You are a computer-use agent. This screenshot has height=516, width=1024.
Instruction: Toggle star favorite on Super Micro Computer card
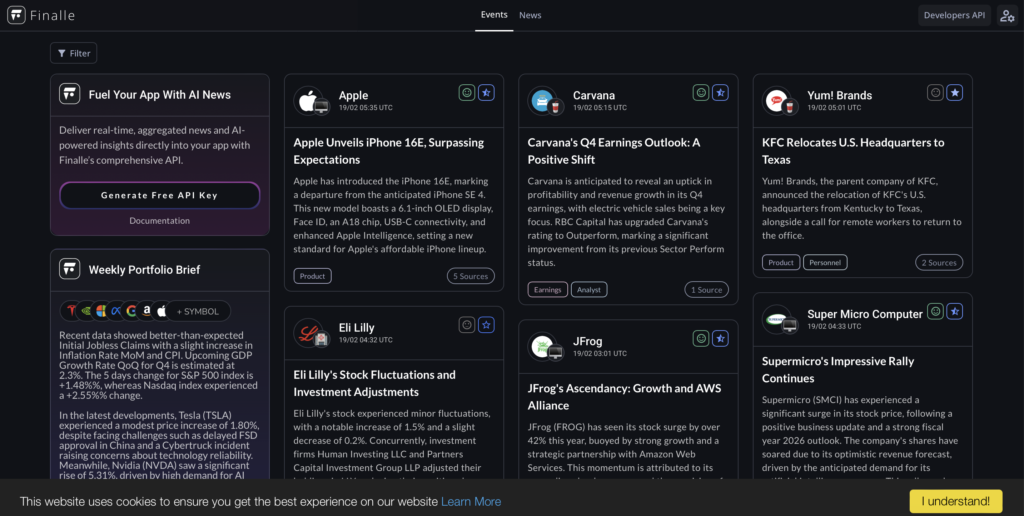[955, 312]
